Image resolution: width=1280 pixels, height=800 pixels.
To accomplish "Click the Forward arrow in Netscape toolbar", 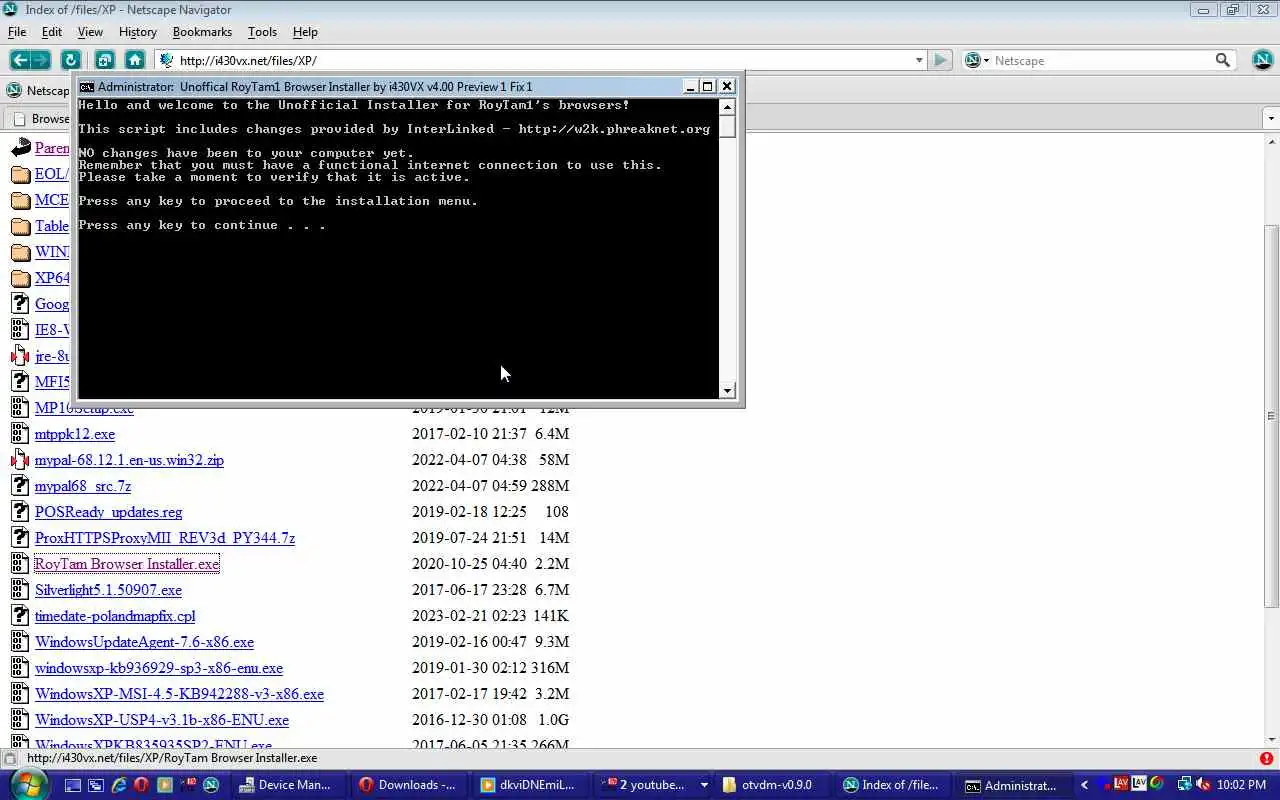I will [x=43, y=60].
